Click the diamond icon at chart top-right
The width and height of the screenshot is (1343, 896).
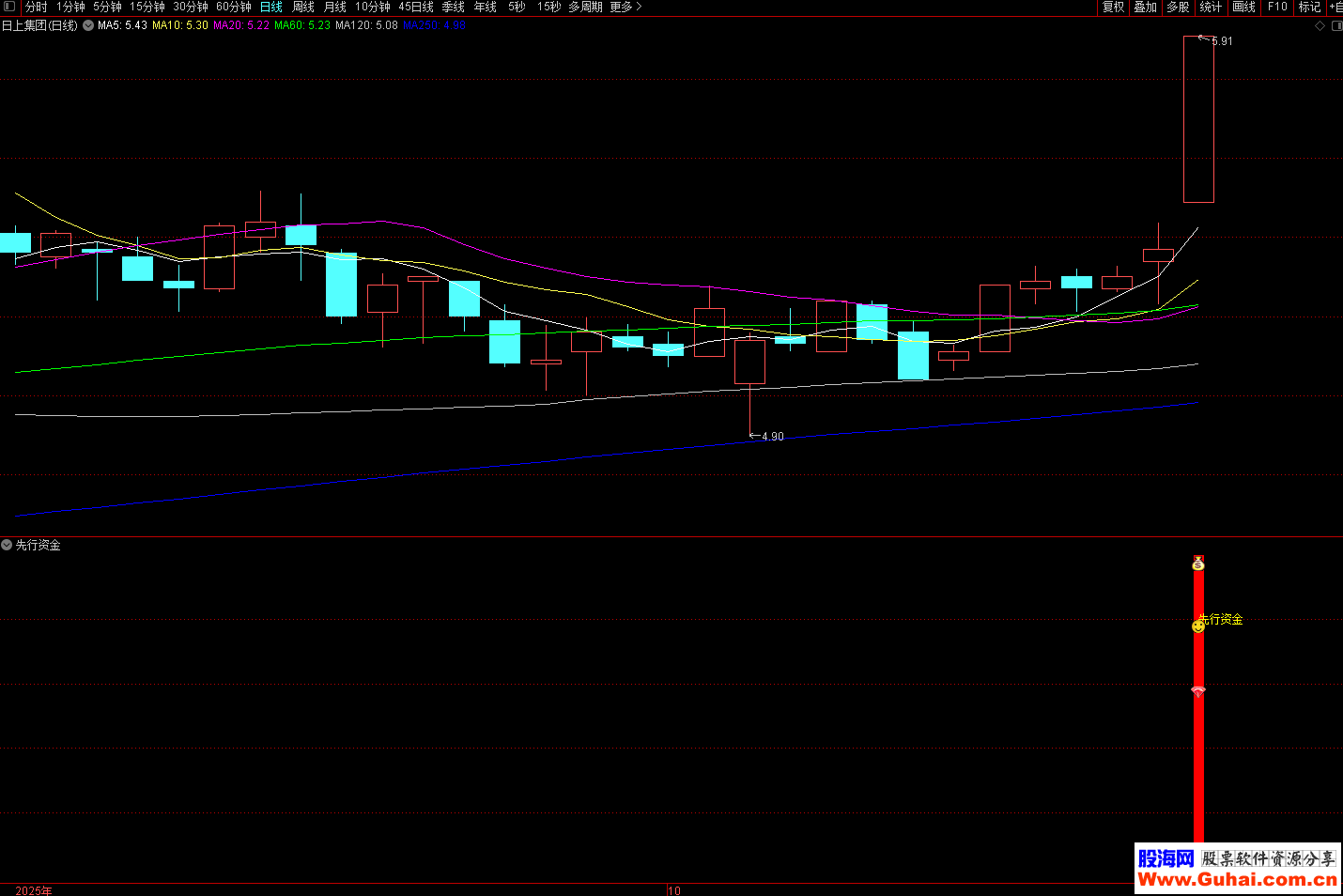[1320, 26]
